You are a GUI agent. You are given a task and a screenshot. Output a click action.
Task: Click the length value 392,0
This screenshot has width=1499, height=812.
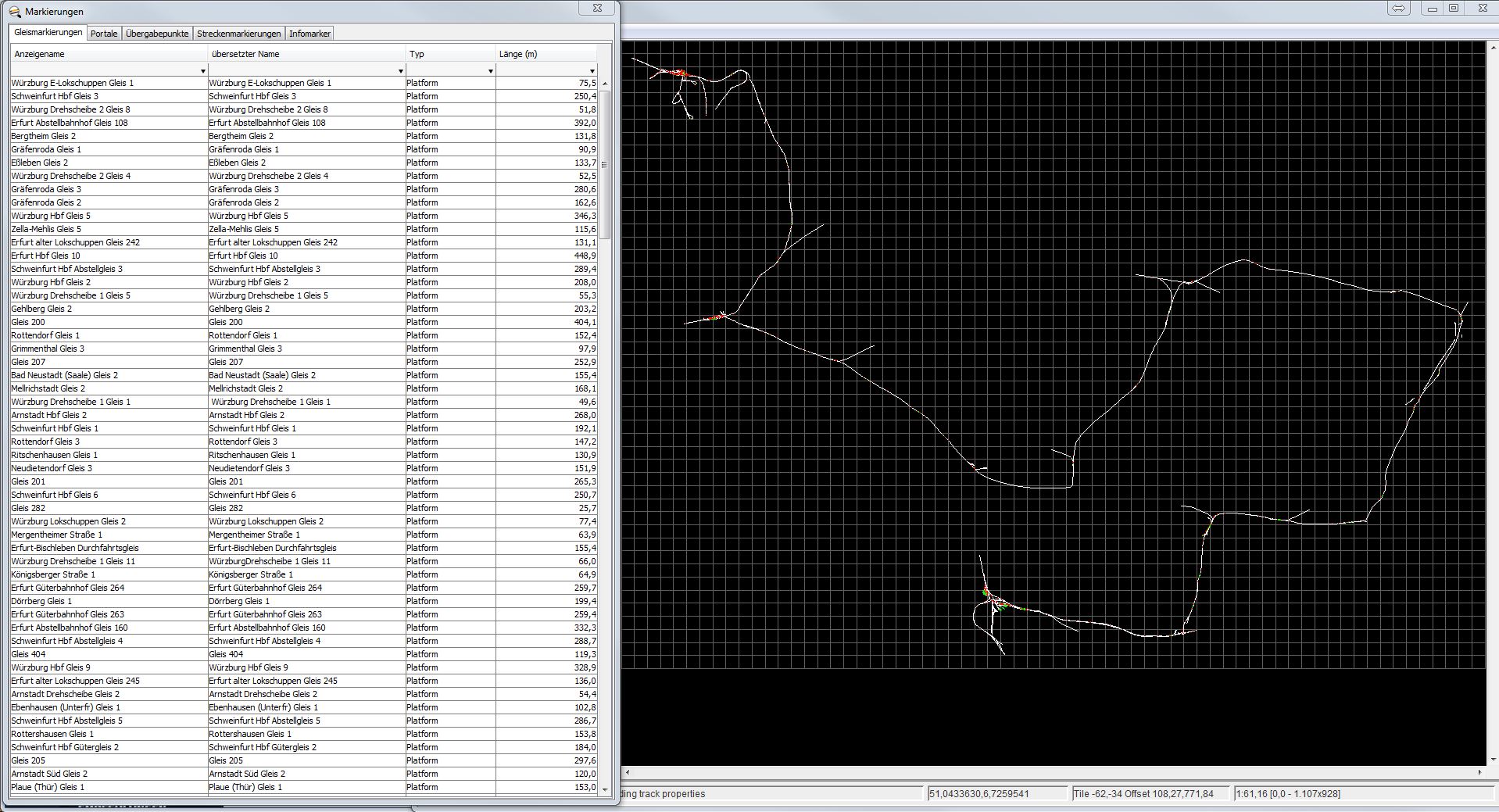(585, 123)
